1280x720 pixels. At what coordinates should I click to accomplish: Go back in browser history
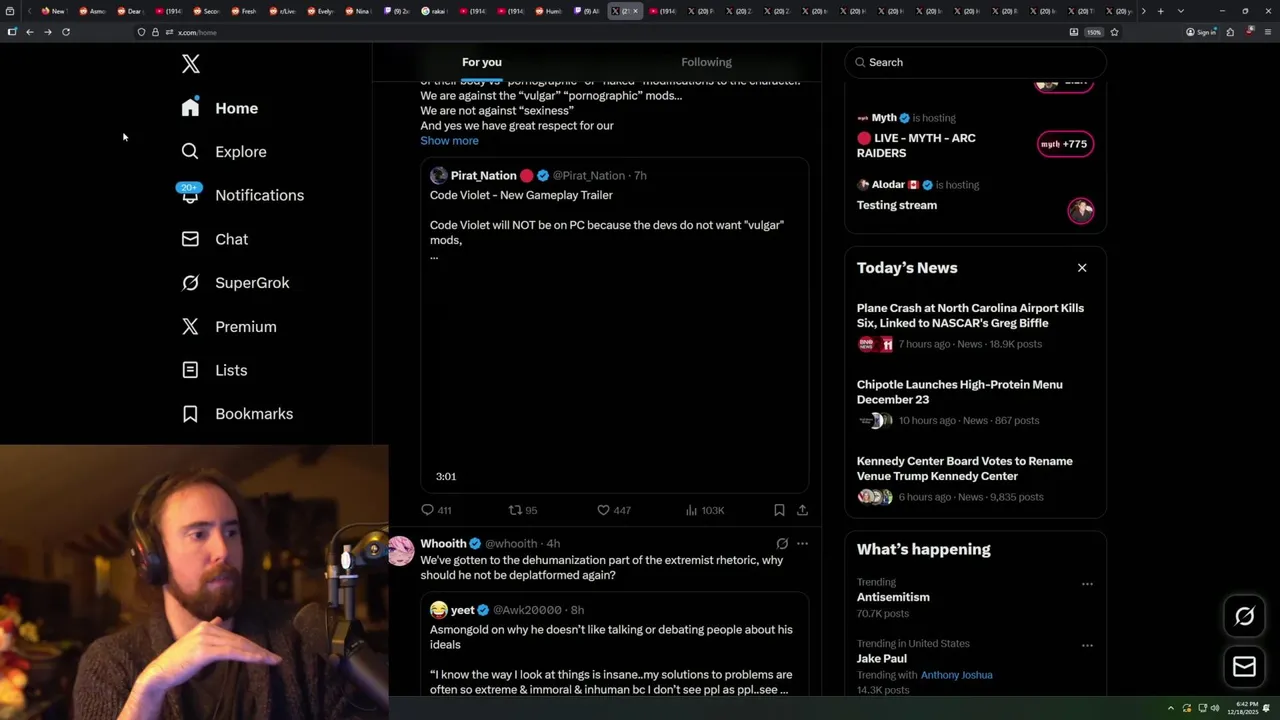30,32
